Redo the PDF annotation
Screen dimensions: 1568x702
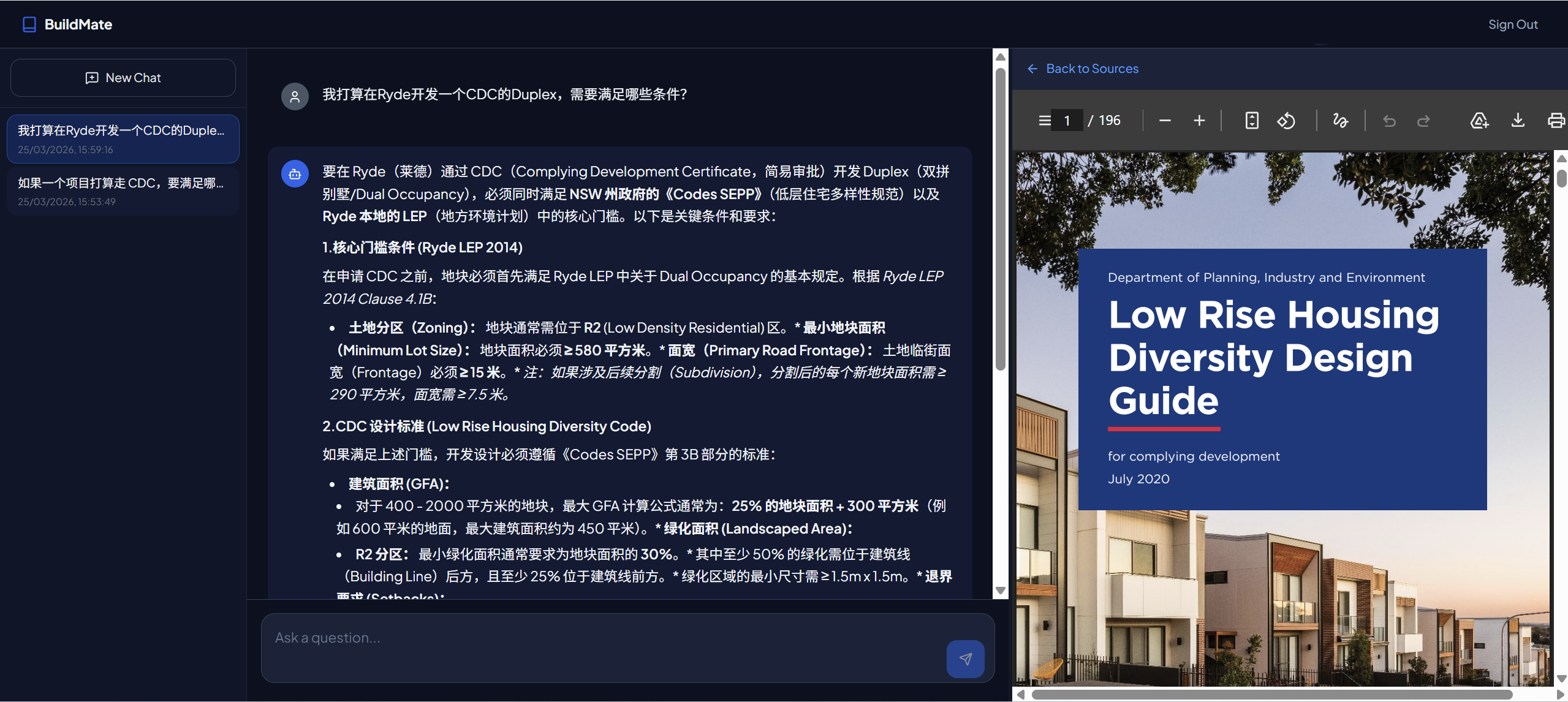coord(1423,120)
